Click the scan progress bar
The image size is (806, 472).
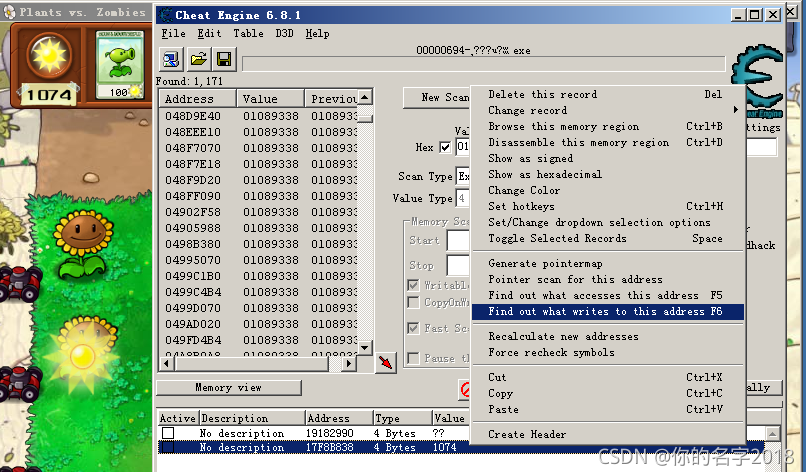coord(484,64)
